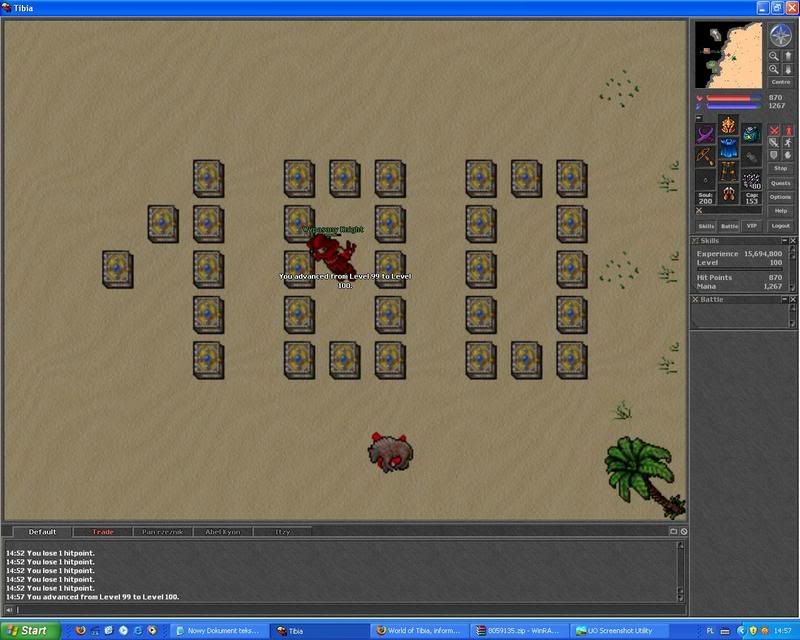
Task: Toggle the Battle window button
Action: click(730, 226)
